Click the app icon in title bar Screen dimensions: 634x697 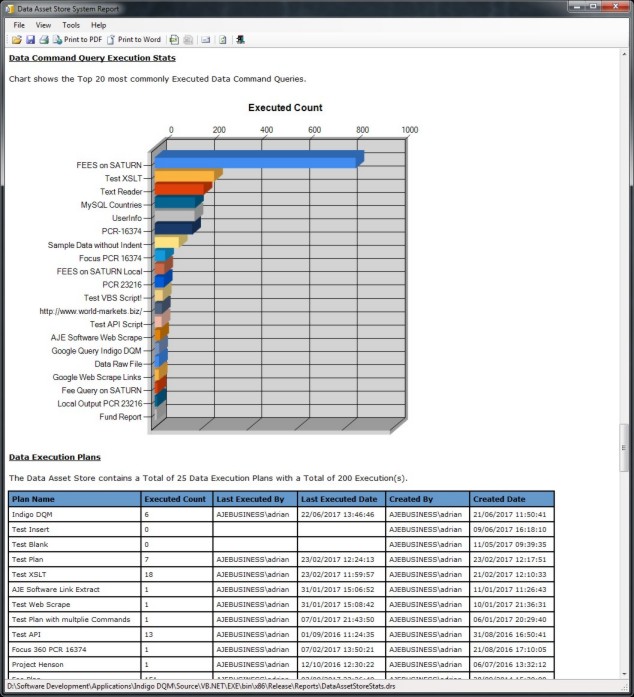click(x=9, y=8)
